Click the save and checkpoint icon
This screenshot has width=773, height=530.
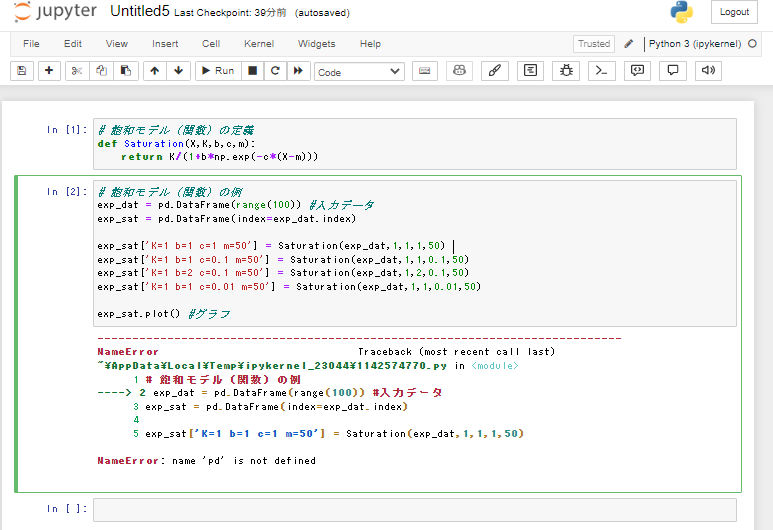[22, 71]
